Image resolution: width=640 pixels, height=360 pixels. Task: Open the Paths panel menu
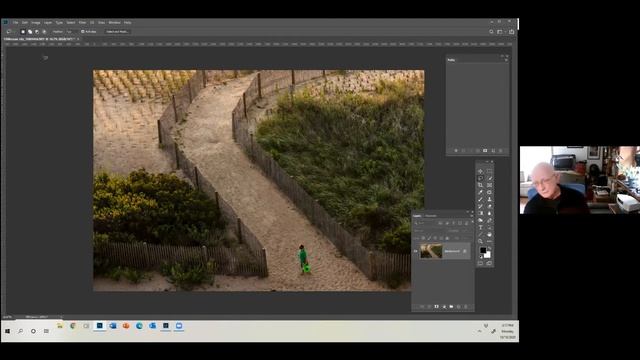coord(506,60)
